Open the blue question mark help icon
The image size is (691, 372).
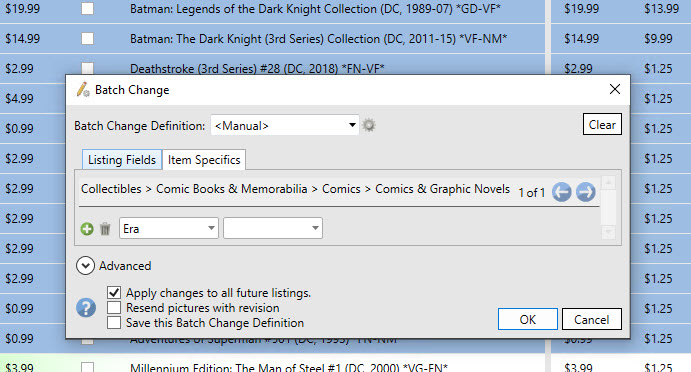click(86, 308)
